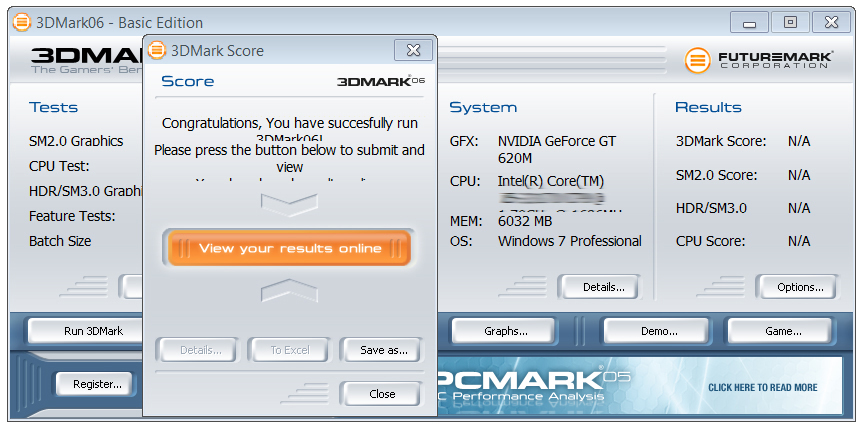This screenshot has width=861, height=429.
Task: Click the 3DMark Score dialog title icon
Action: pos(157,50)
